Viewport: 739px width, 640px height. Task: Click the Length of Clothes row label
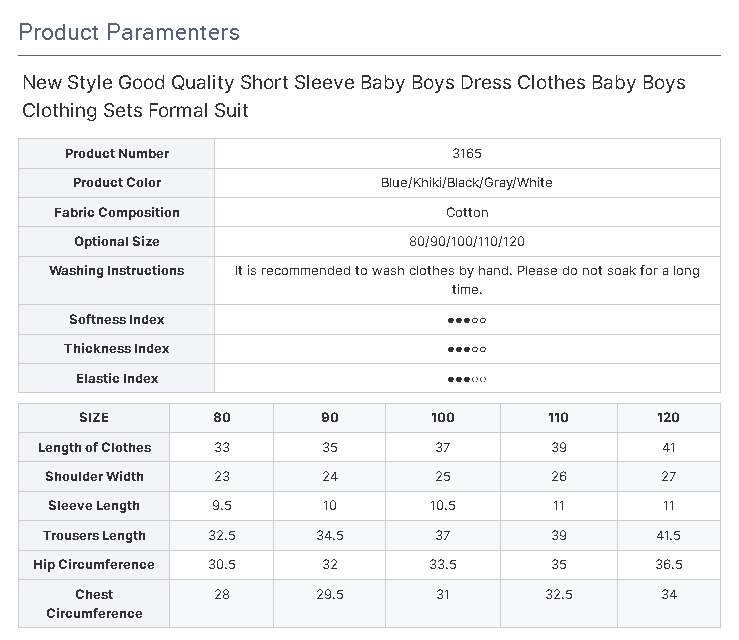[x=94, y=448]
